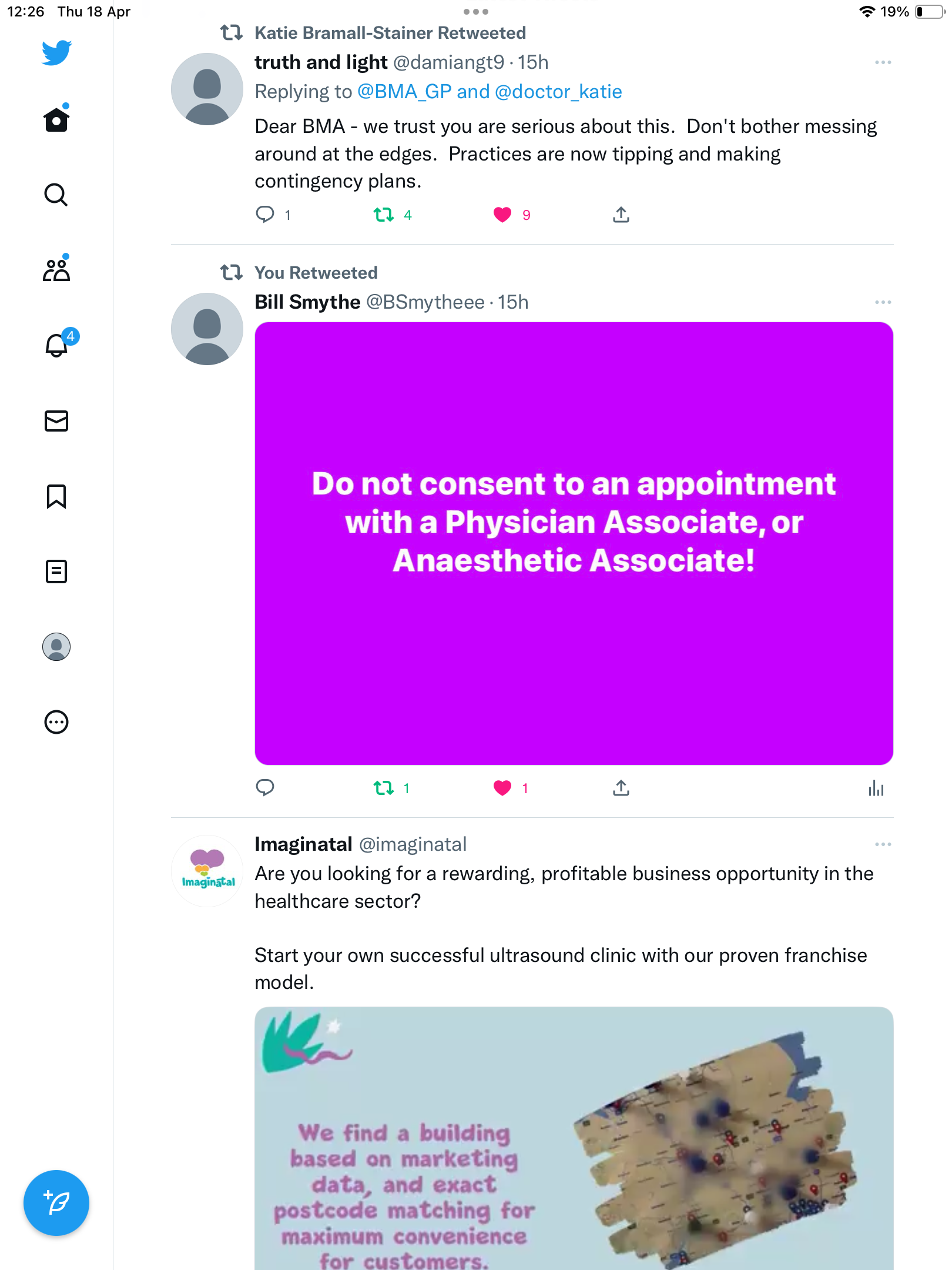
Task: Tap the compose tweet floating button
Action: pyautogui.click(x=56, y=1203)
